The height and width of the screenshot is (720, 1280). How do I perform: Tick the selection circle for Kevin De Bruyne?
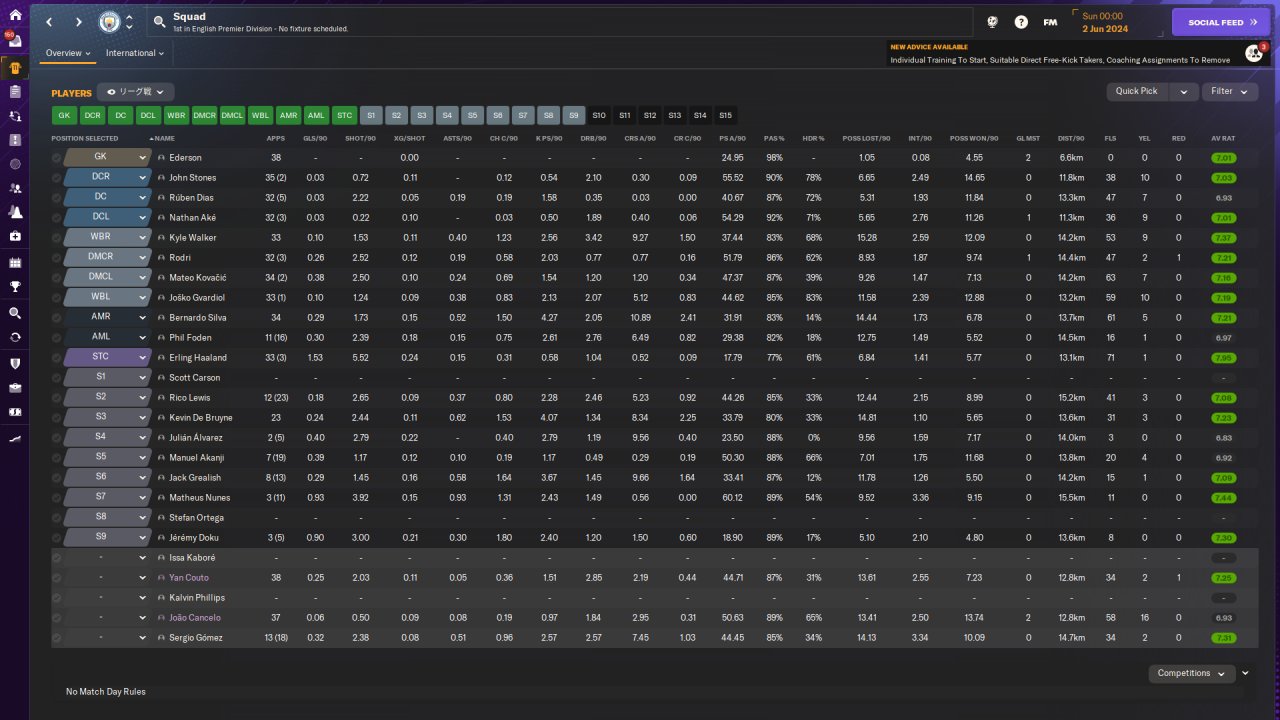pos(56,417)
